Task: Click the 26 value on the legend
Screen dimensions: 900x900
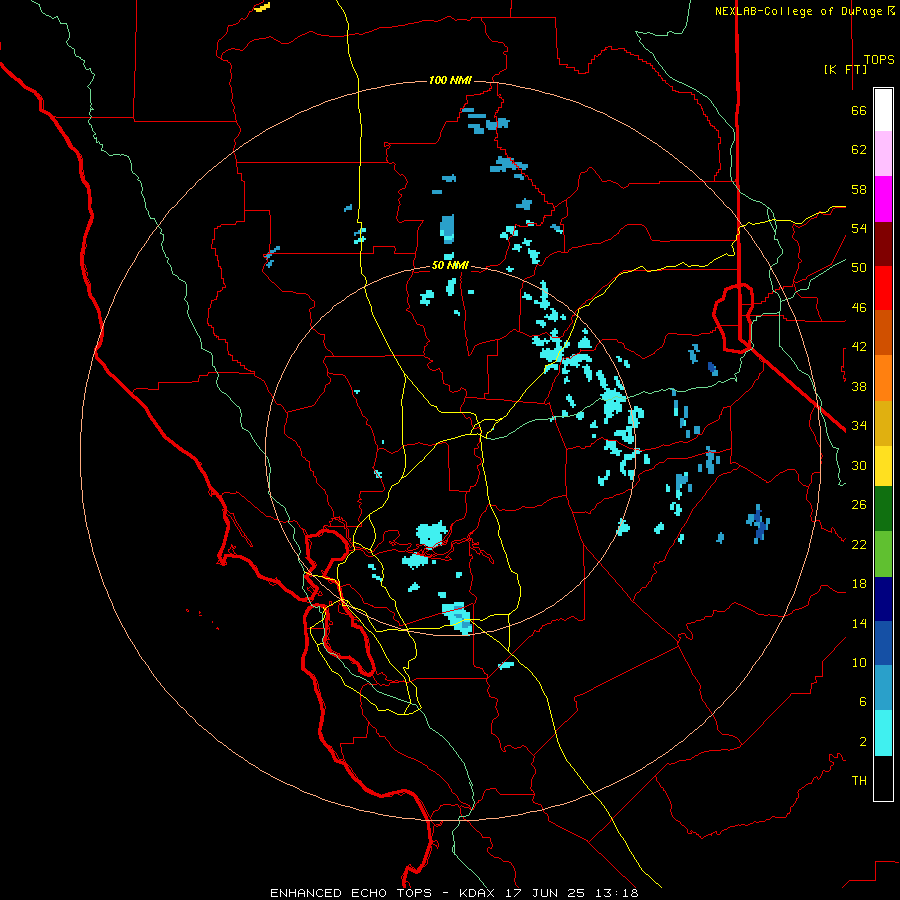Action: pos(859,505)
